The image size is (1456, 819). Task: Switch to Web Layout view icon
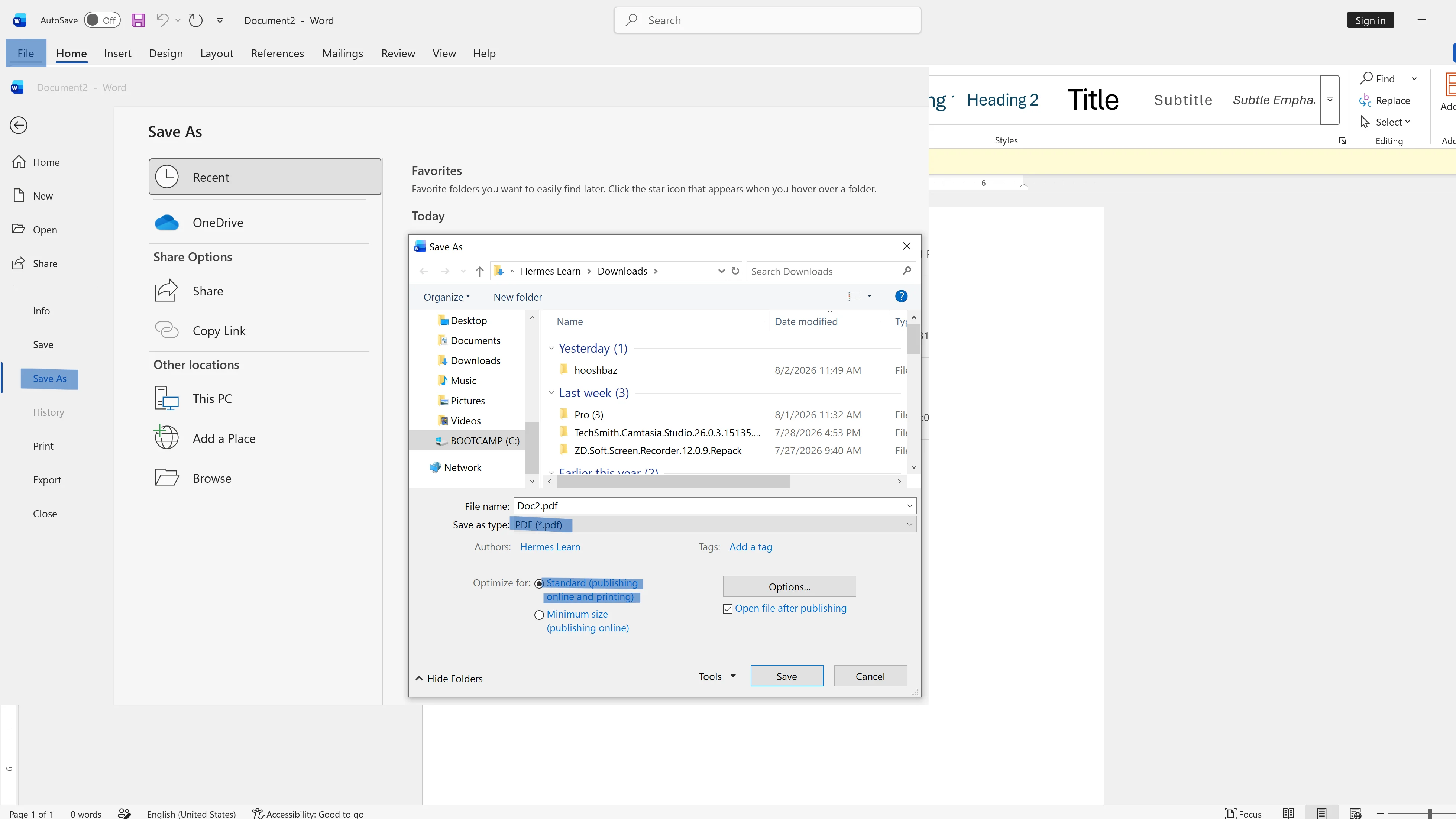(x=1355, y=813)
